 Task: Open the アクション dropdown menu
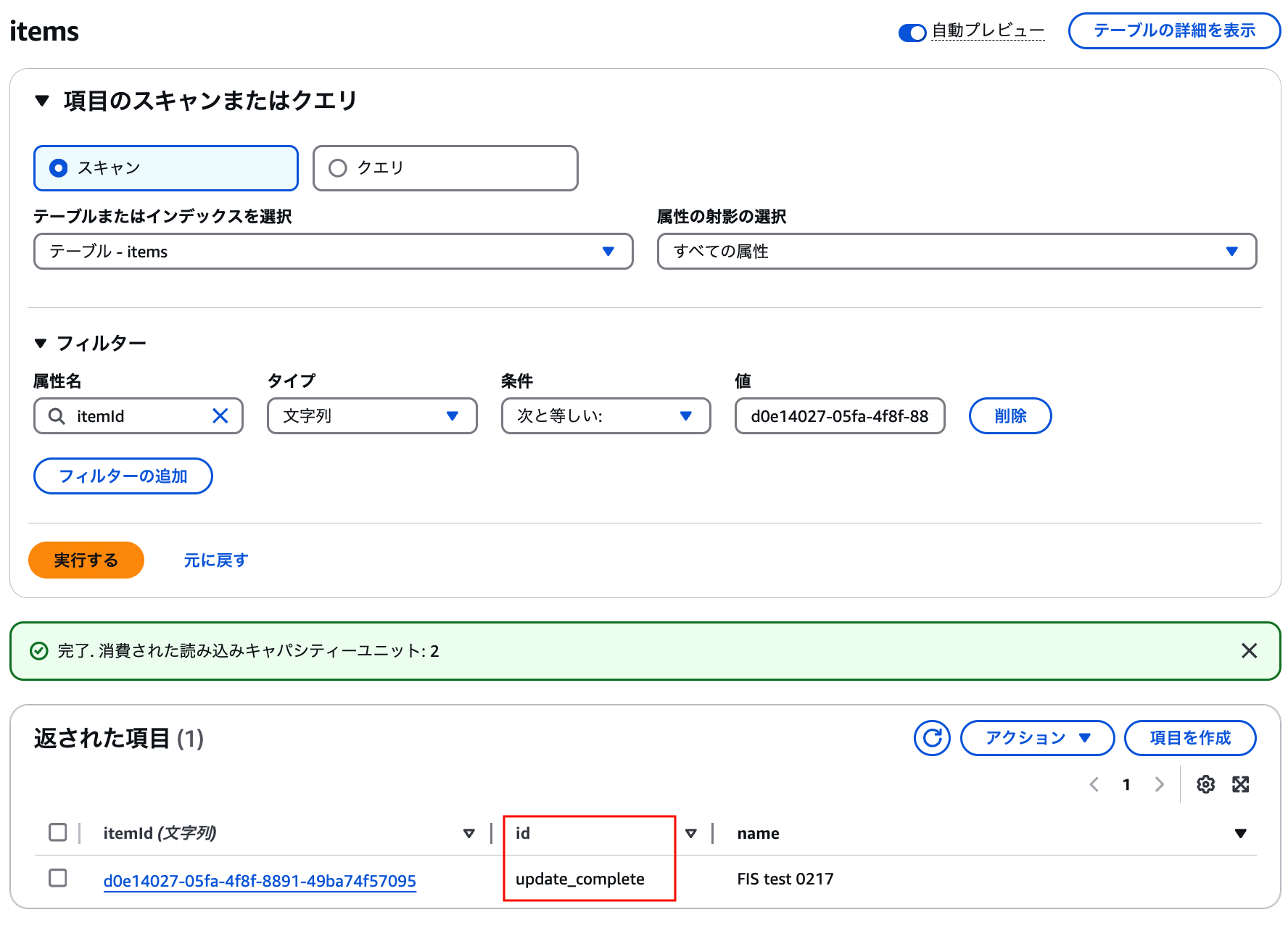coord(1037,738)
